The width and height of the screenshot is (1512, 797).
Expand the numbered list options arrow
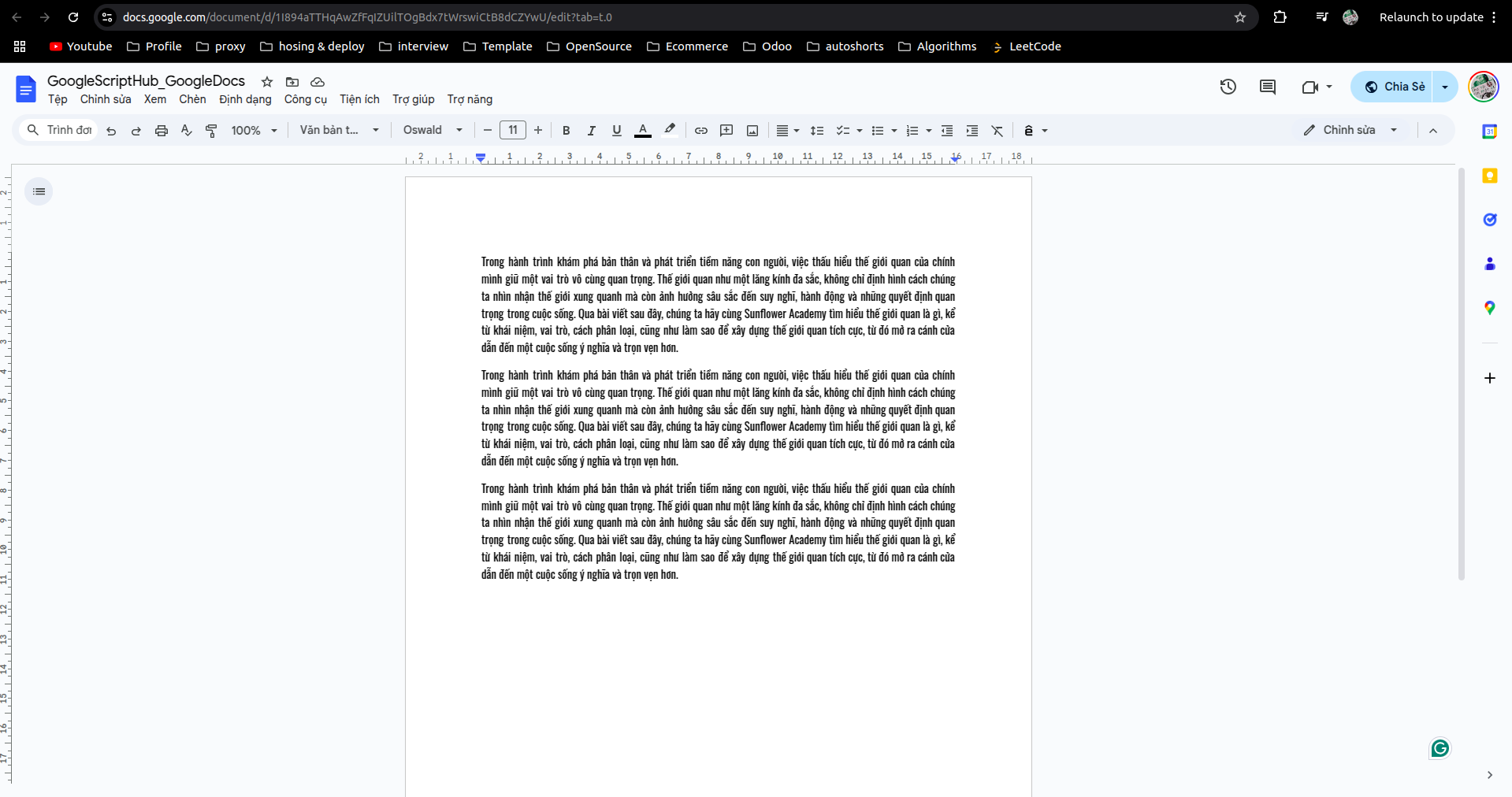click(929, 131)
